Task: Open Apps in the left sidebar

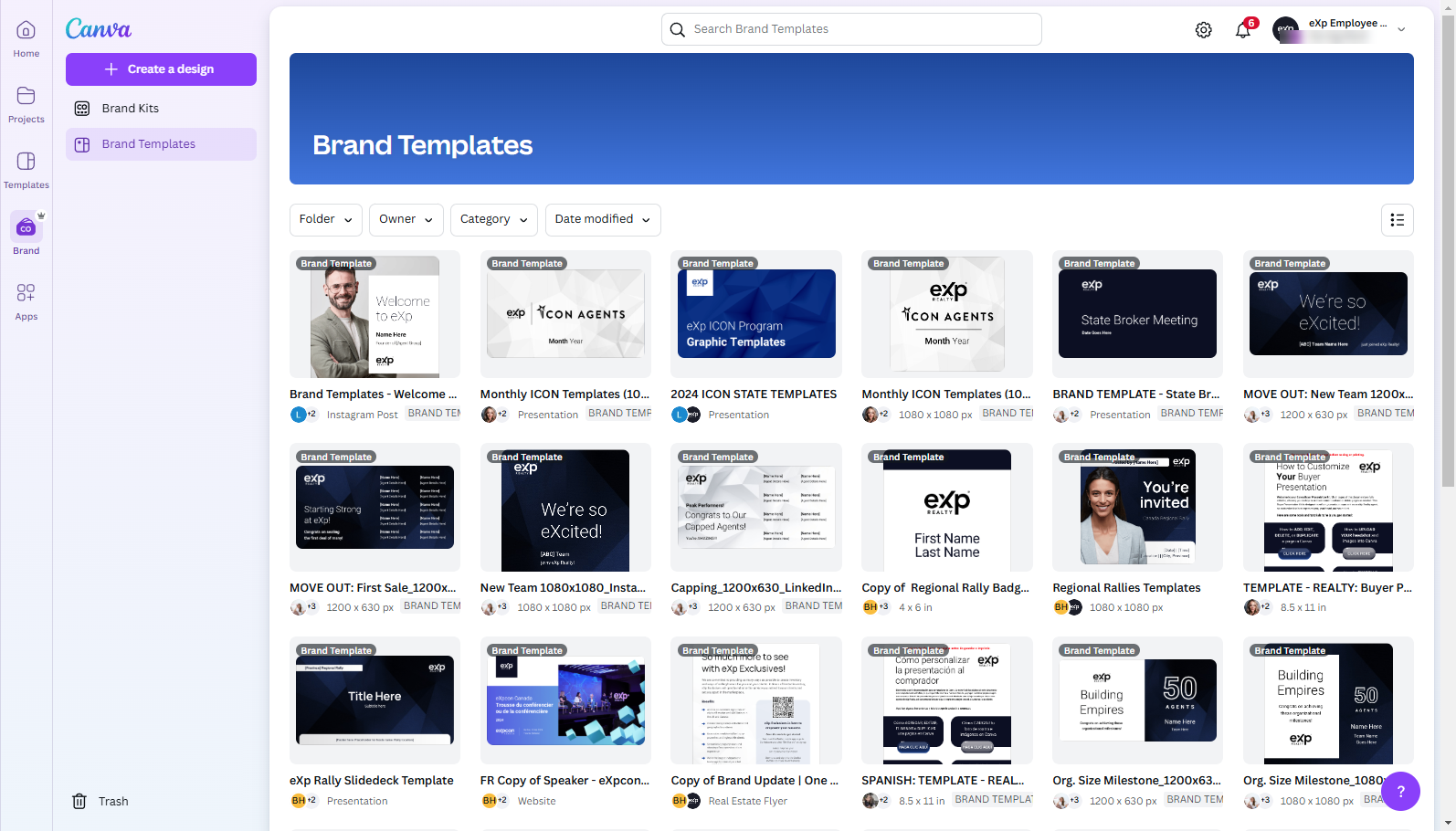Action: point(26,301)
